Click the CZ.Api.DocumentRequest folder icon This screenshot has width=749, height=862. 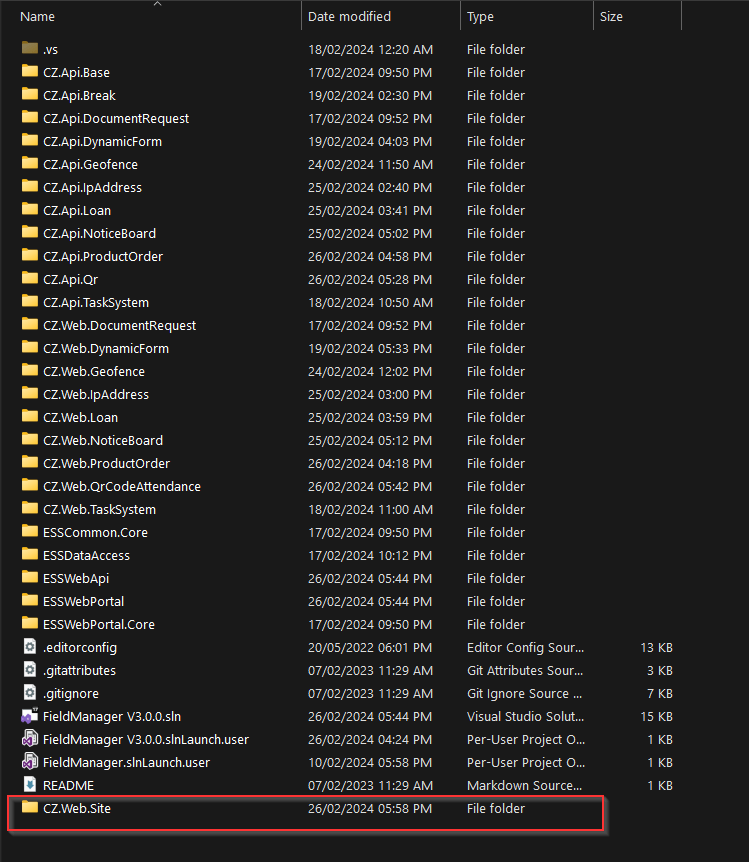point(30,118)
